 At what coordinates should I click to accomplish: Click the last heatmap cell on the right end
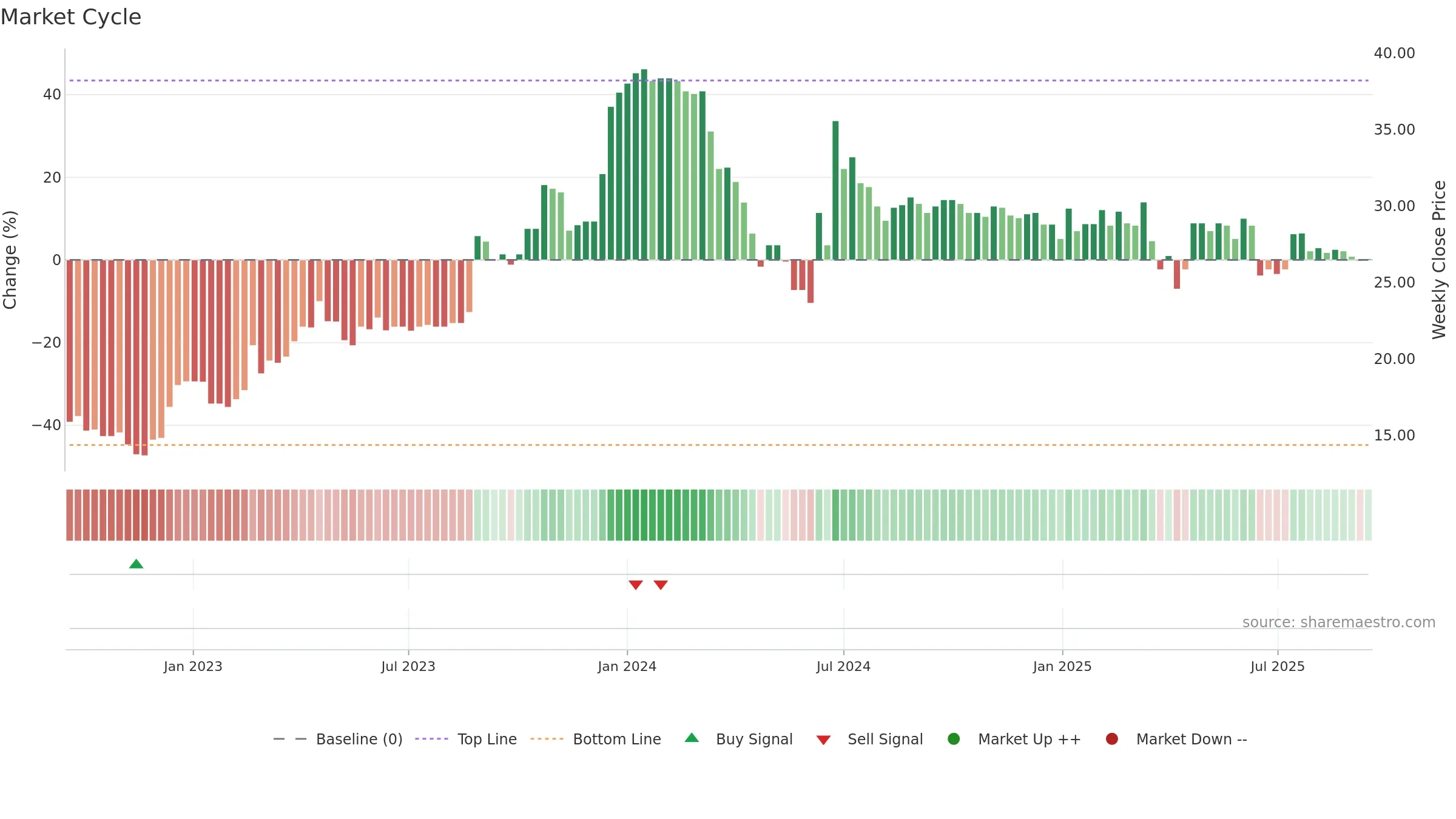(x=1368, y=515)
